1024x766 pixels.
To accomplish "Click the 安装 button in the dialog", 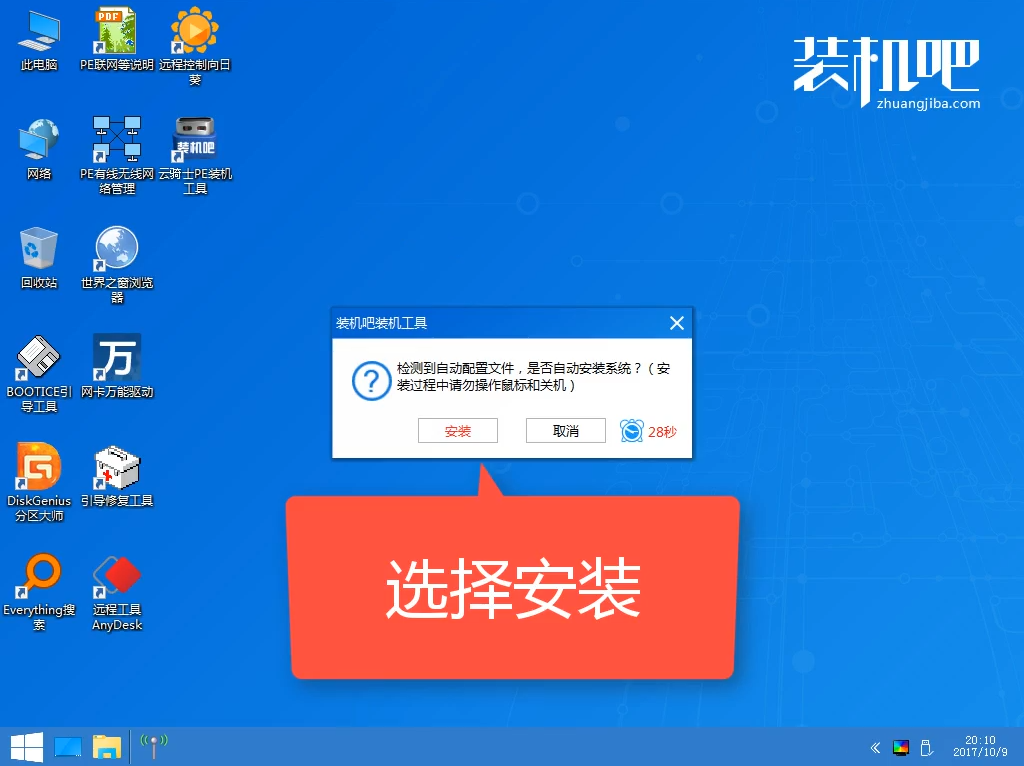I will (x=457, y=431).
